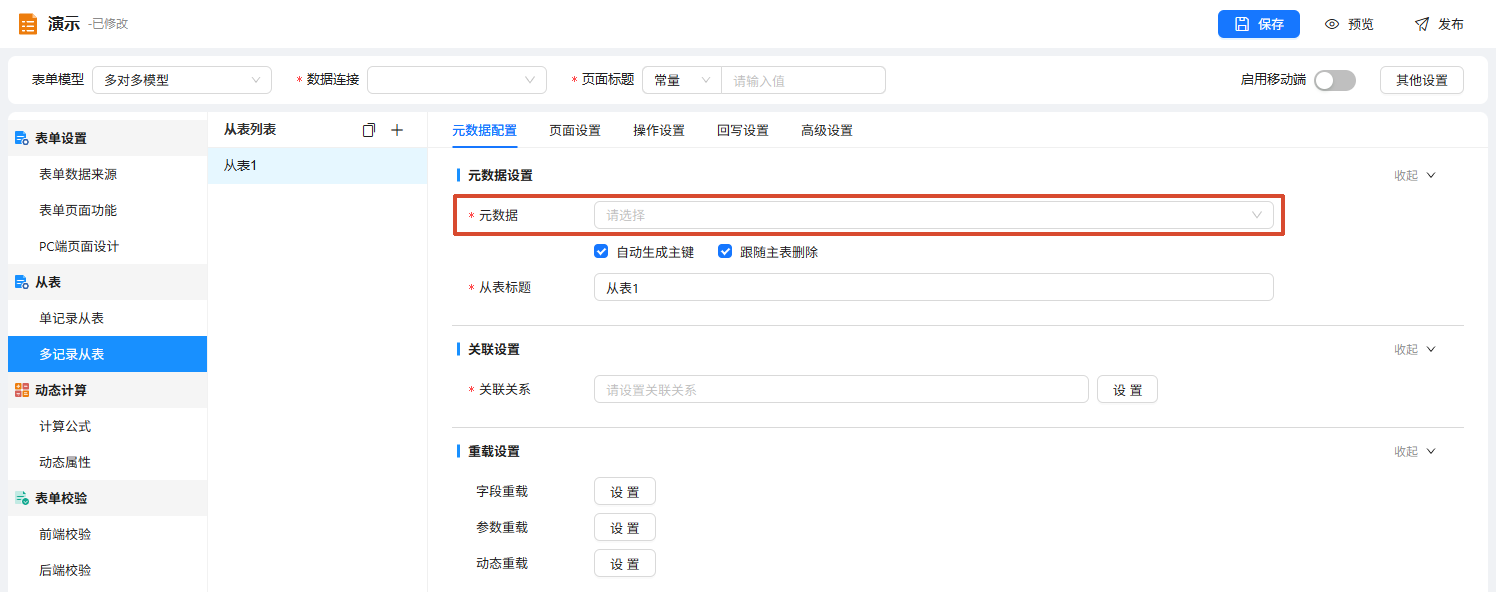Click the 从表标题 input field
This screenshot has height=592, width=1496.
(934, 287)
